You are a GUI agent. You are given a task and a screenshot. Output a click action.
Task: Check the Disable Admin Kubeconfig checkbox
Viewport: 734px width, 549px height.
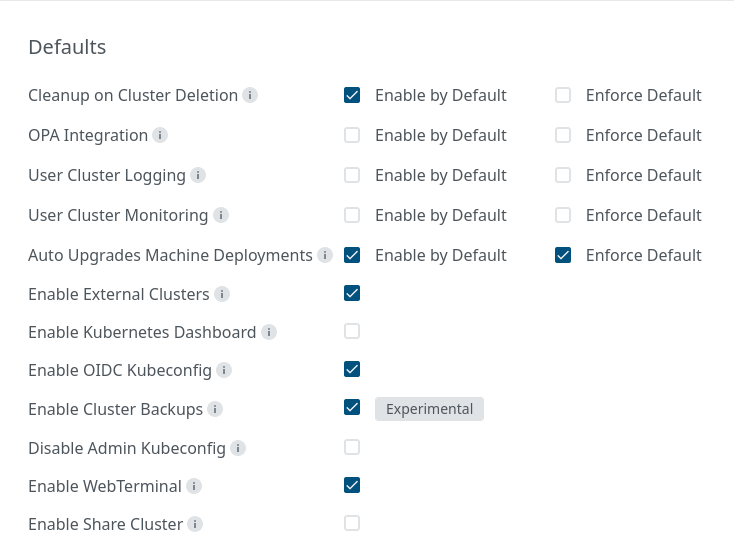352,447
